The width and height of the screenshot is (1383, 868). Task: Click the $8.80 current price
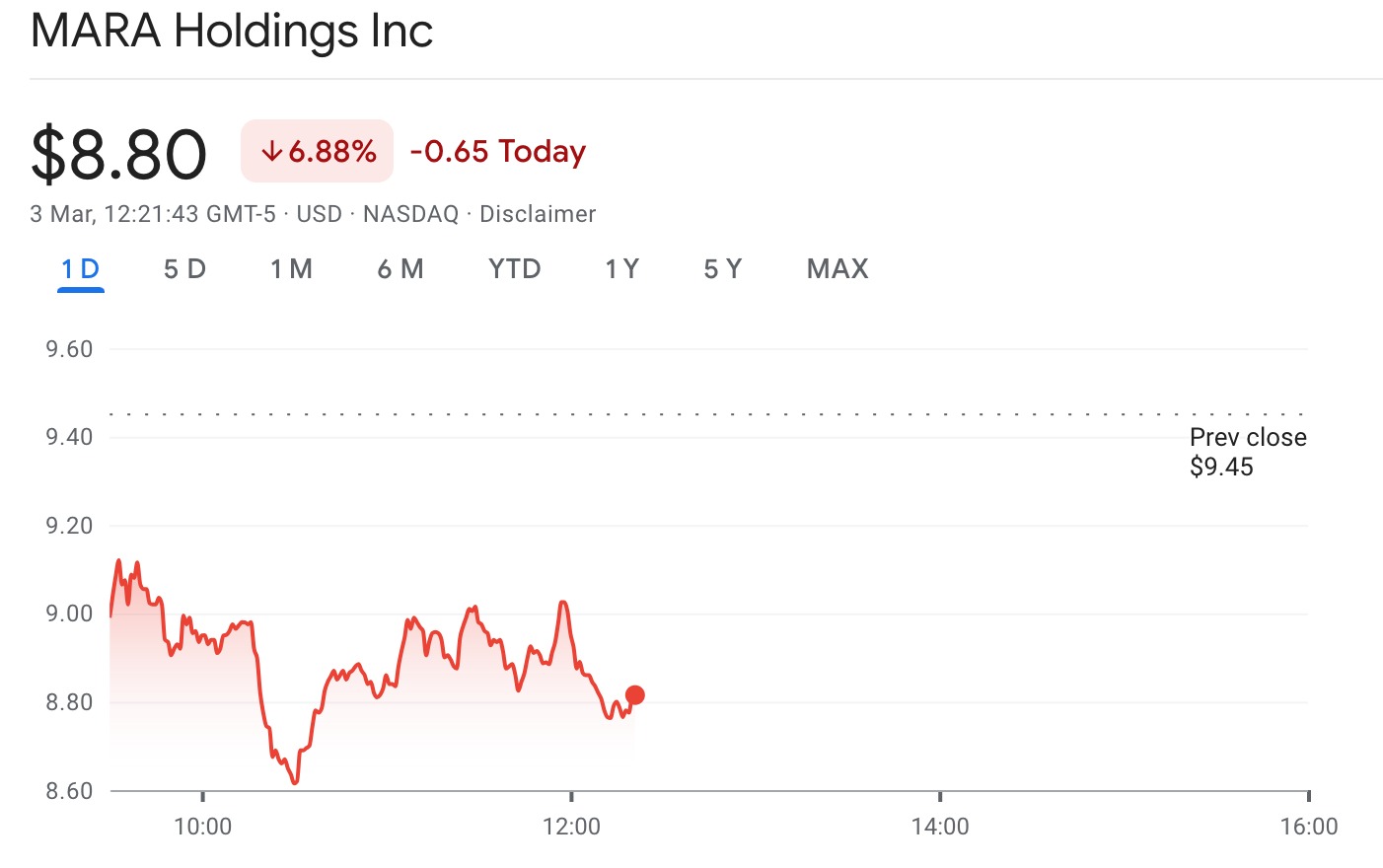[118, 155]
